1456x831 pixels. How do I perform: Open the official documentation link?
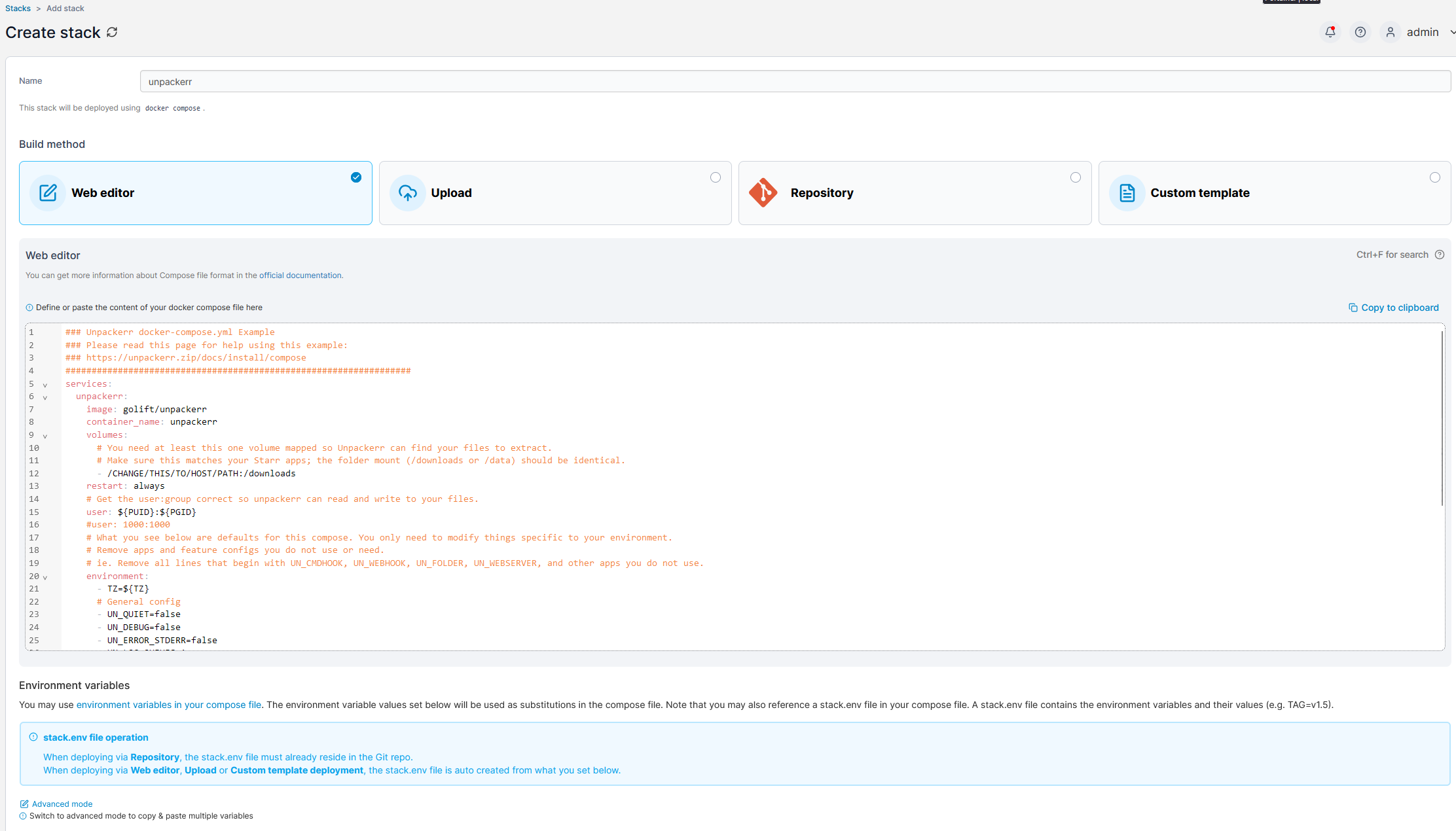pyautogui.click(x=300, y=275)
